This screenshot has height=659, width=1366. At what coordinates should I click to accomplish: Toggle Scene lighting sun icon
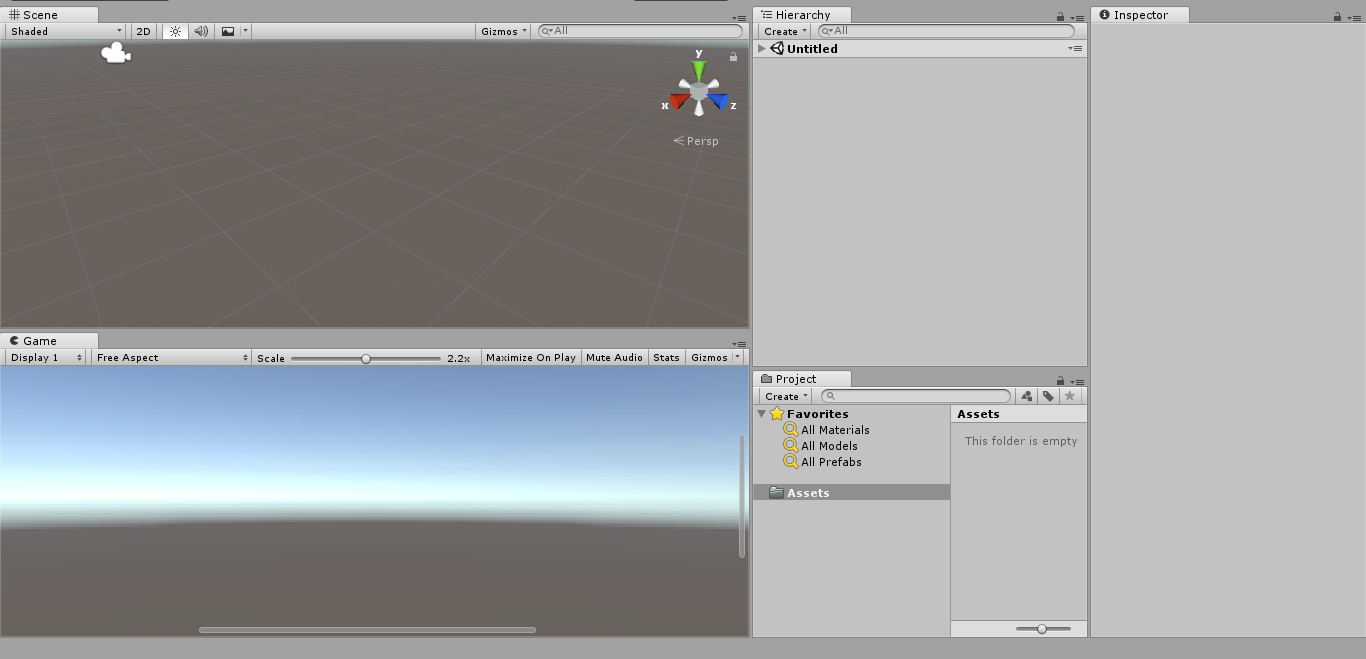tap(175, 31)
